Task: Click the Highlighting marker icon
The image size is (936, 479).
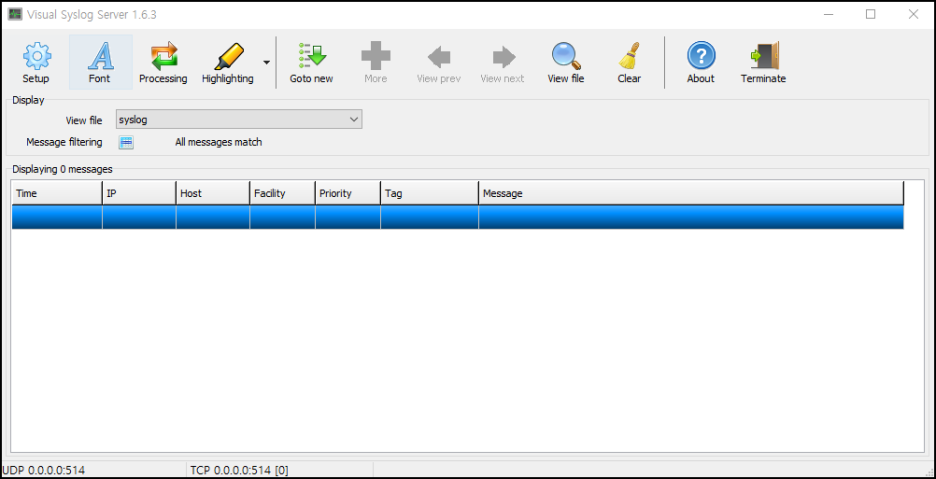Action: (229, 56)
